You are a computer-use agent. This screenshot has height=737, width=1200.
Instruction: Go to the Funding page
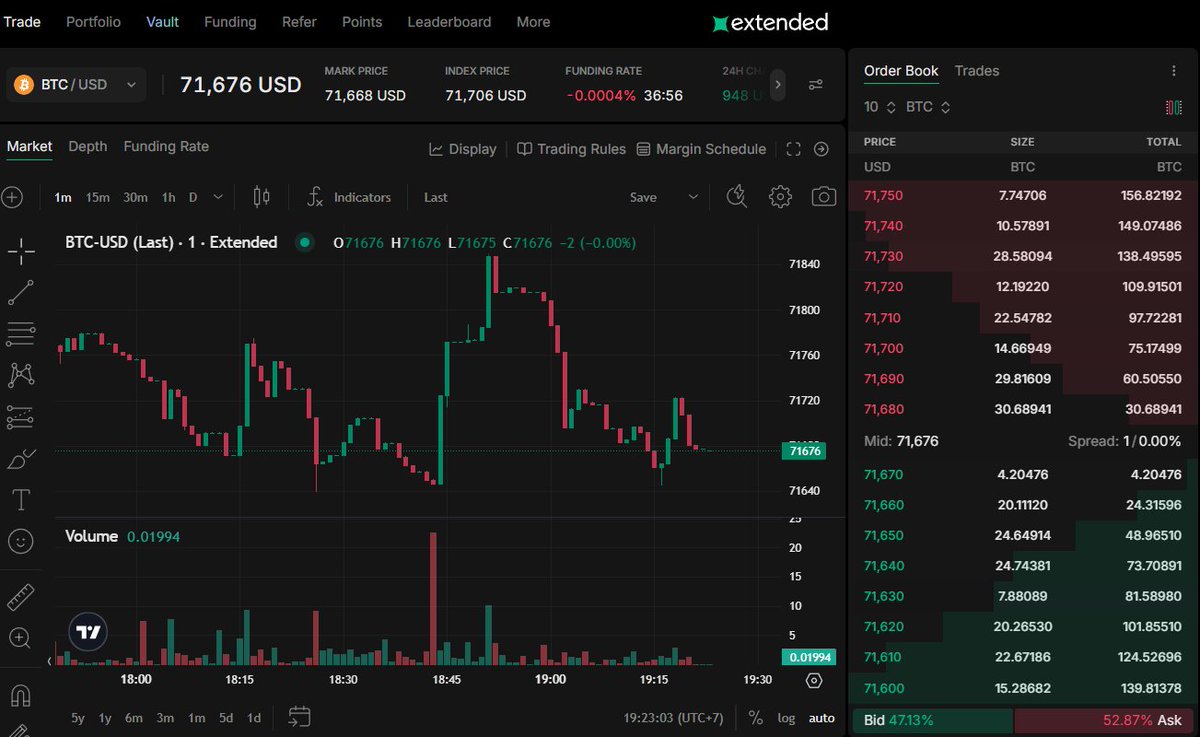(x=230, y=22)
